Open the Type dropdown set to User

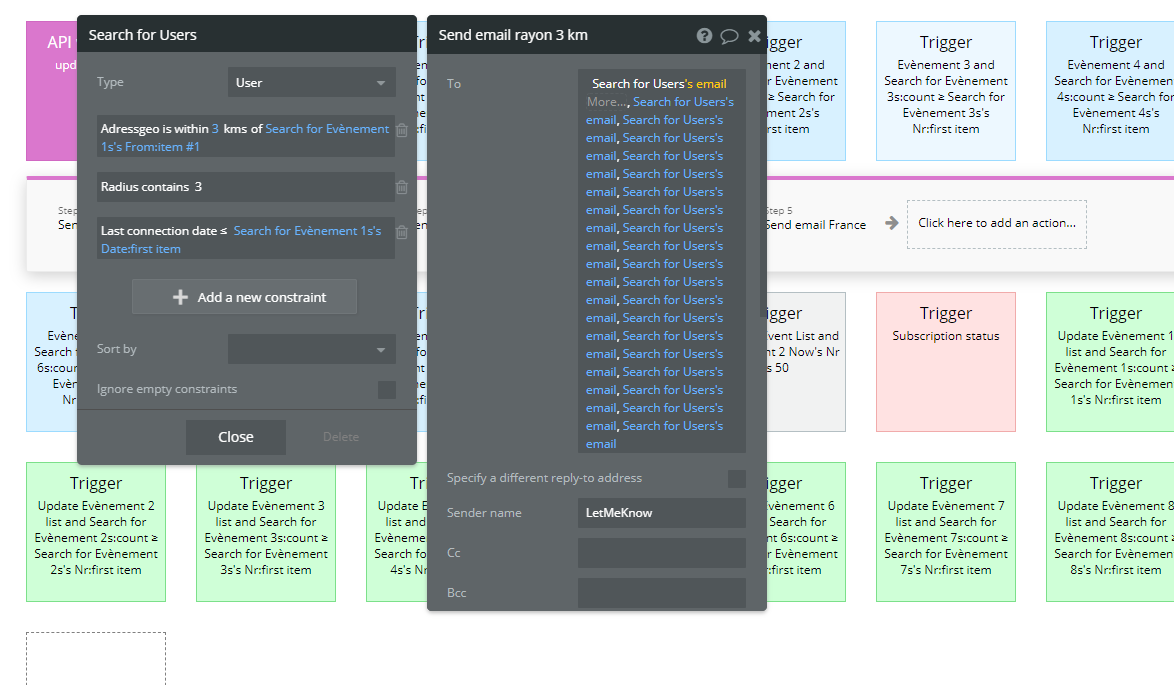311,82
